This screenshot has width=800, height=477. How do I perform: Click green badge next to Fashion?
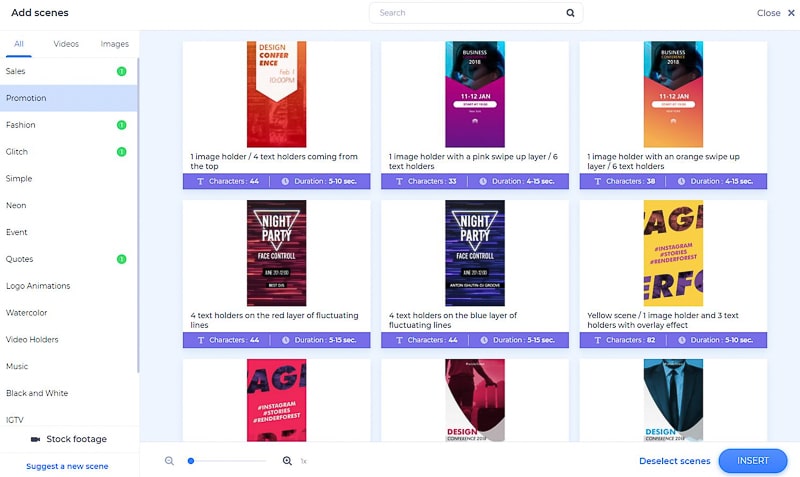121,125
